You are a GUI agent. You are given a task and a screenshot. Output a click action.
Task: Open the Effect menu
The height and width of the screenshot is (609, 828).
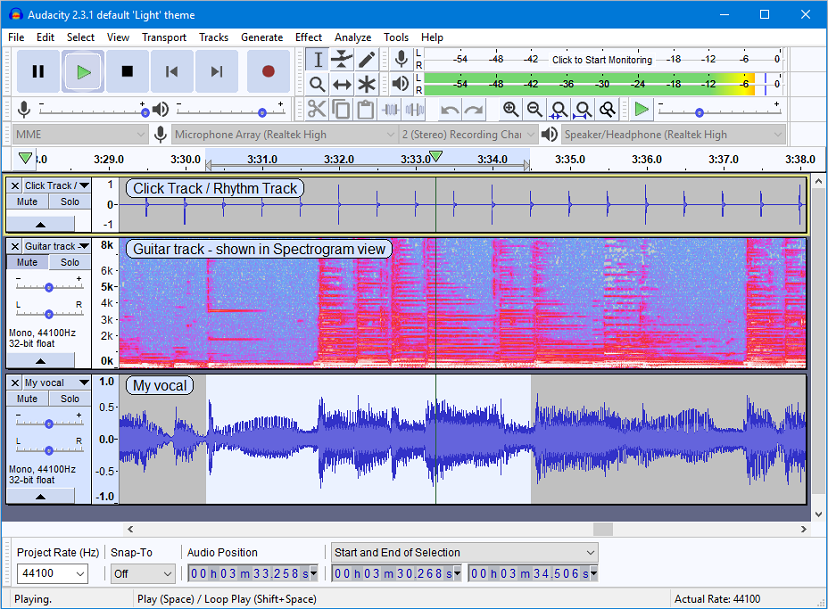pos(308,37)
